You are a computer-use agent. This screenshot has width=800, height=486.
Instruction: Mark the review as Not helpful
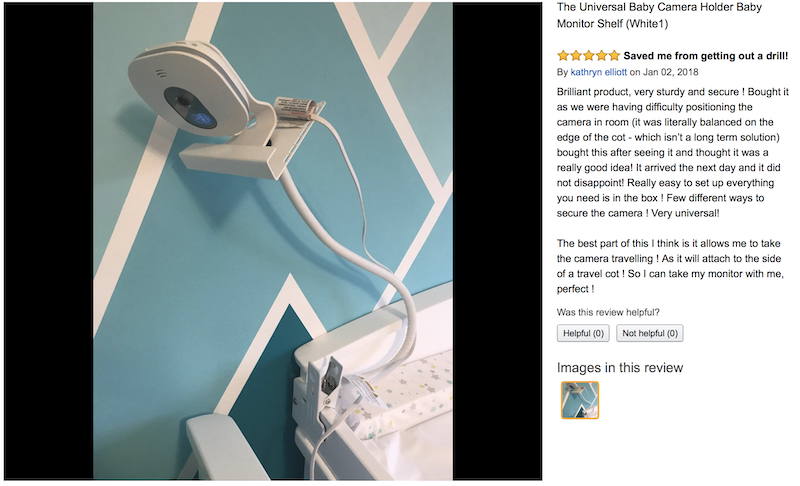649,334
